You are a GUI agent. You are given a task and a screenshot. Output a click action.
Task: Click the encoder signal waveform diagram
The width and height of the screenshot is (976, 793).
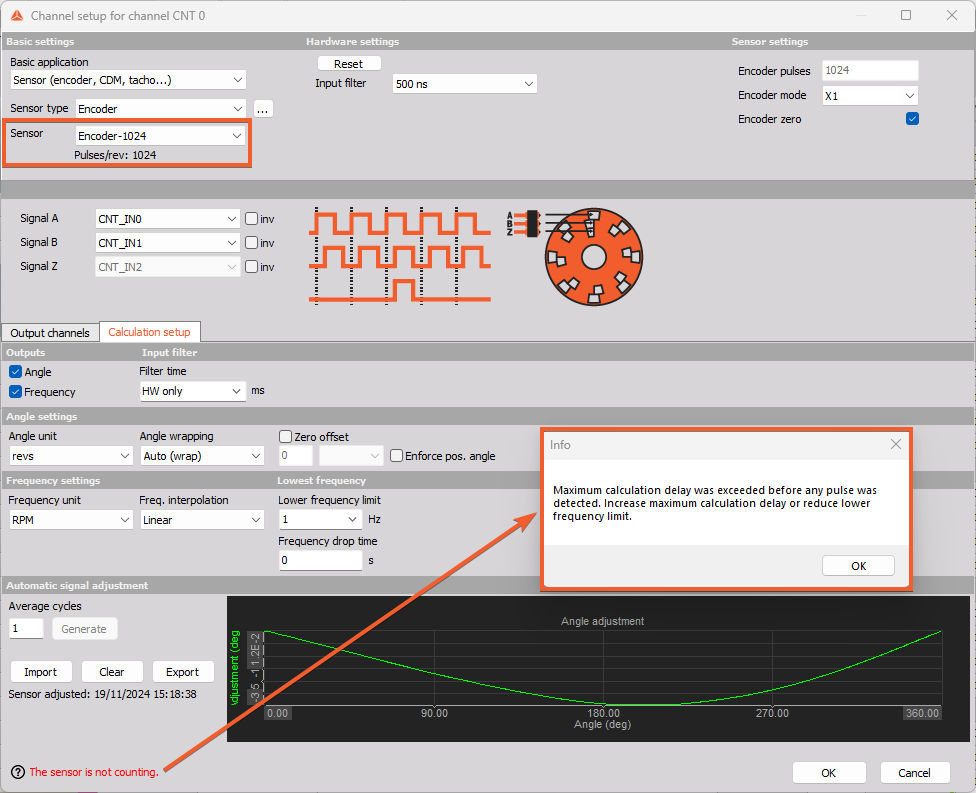400,256
